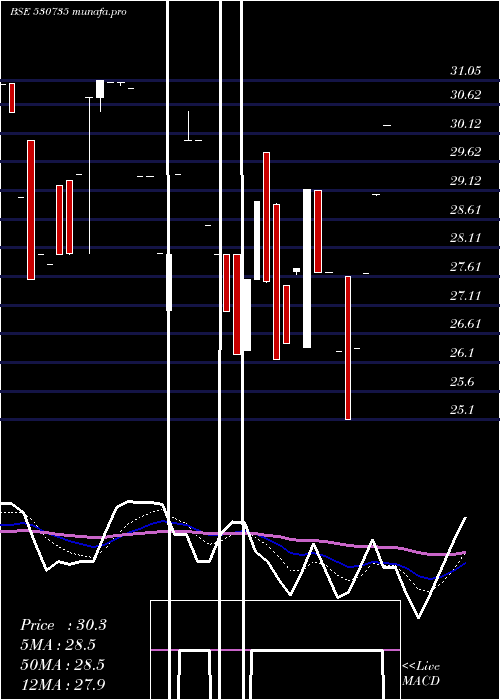Click the 30.62 price axis label
500x700 pixels.
tap(465, 95)
